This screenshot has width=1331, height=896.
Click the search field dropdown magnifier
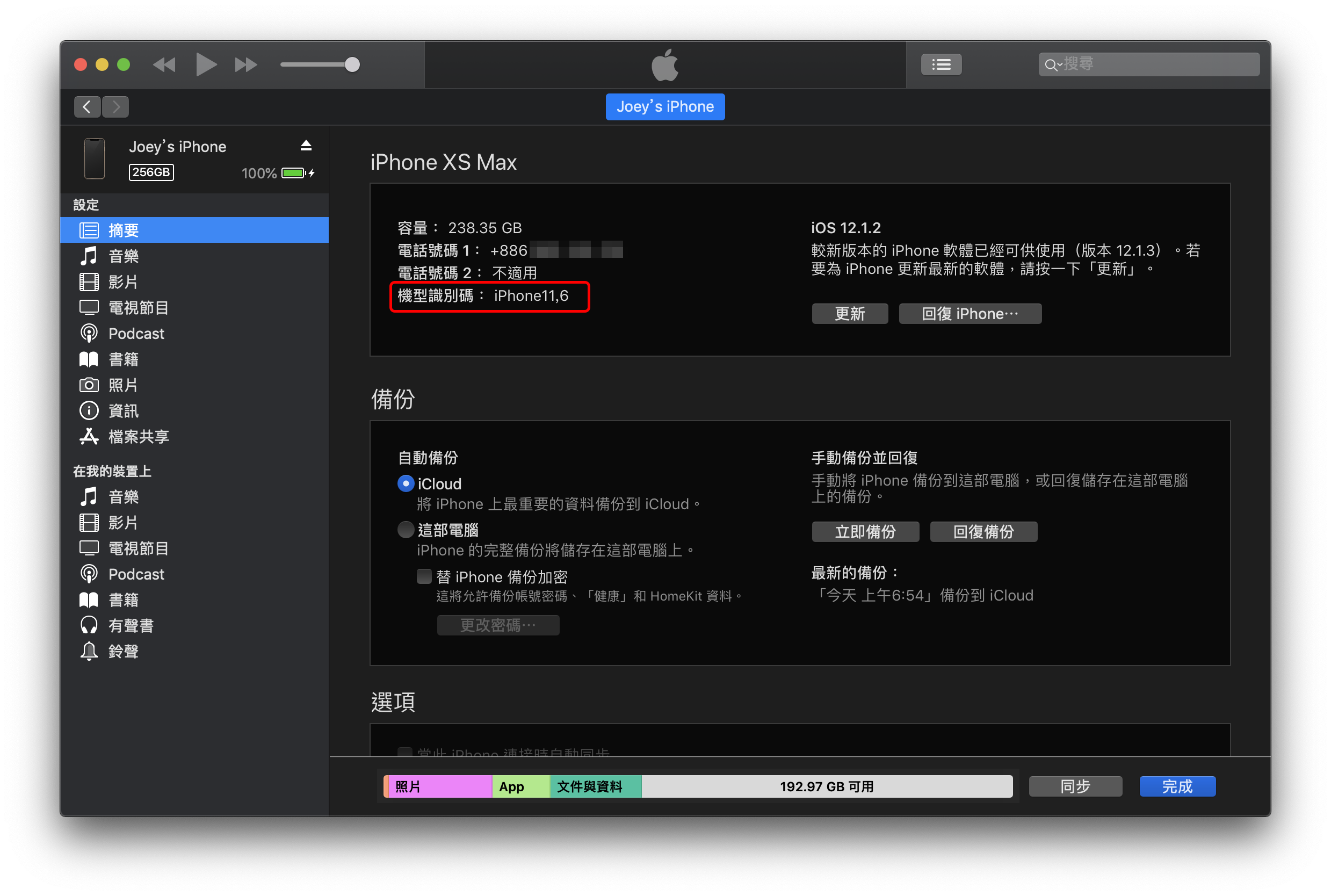(x=1052, y=64)
